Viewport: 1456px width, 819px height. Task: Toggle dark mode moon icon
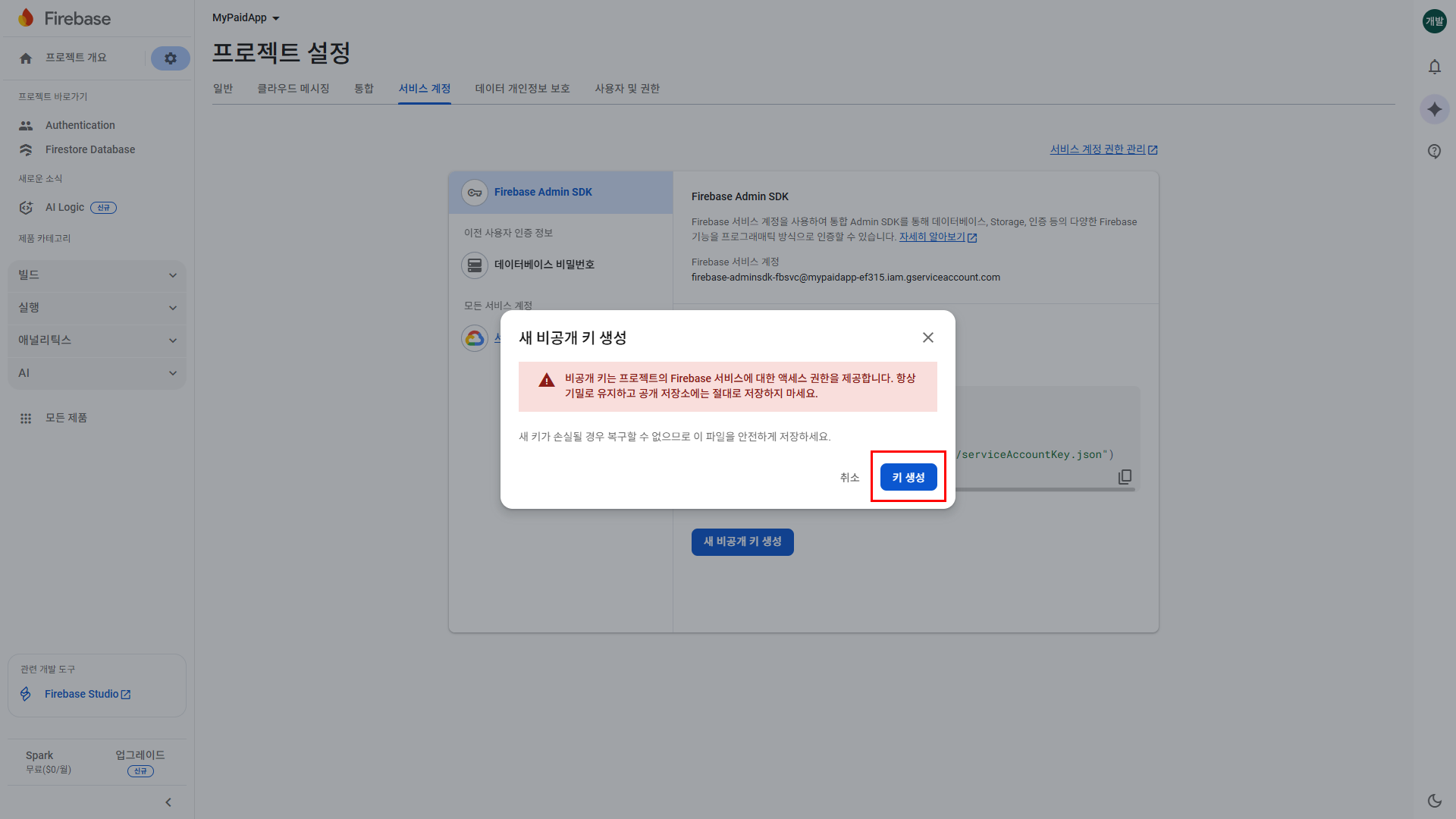pos(1434,800)
